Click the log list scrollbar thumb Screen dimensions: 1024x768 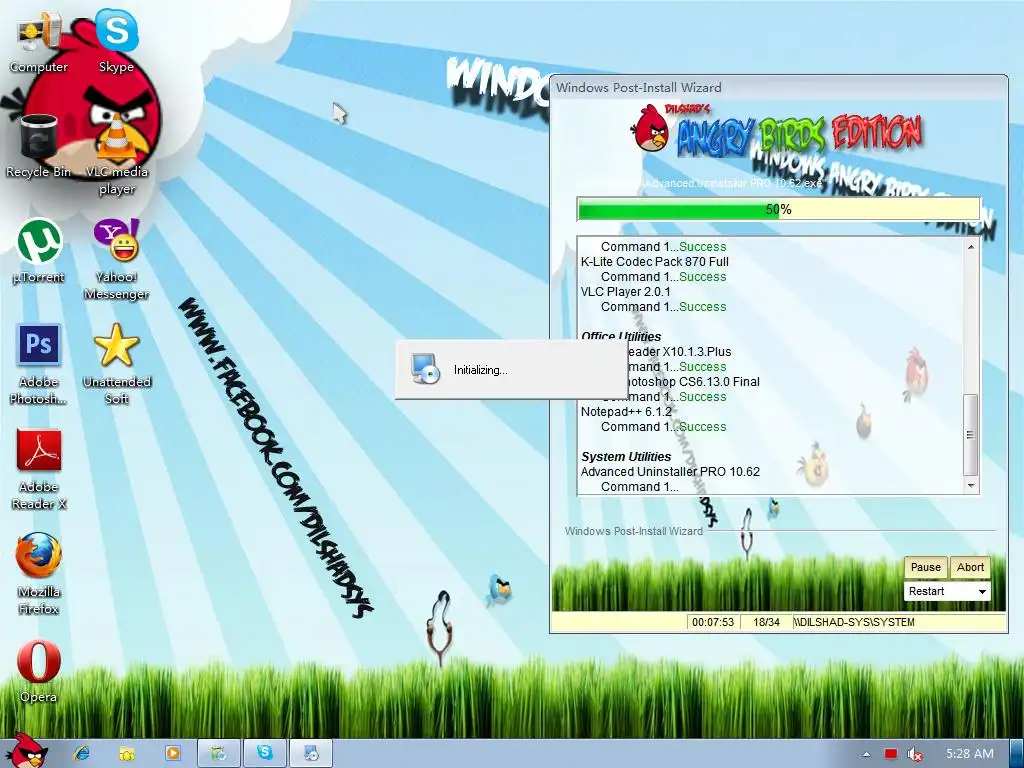[x=971, y=435]
